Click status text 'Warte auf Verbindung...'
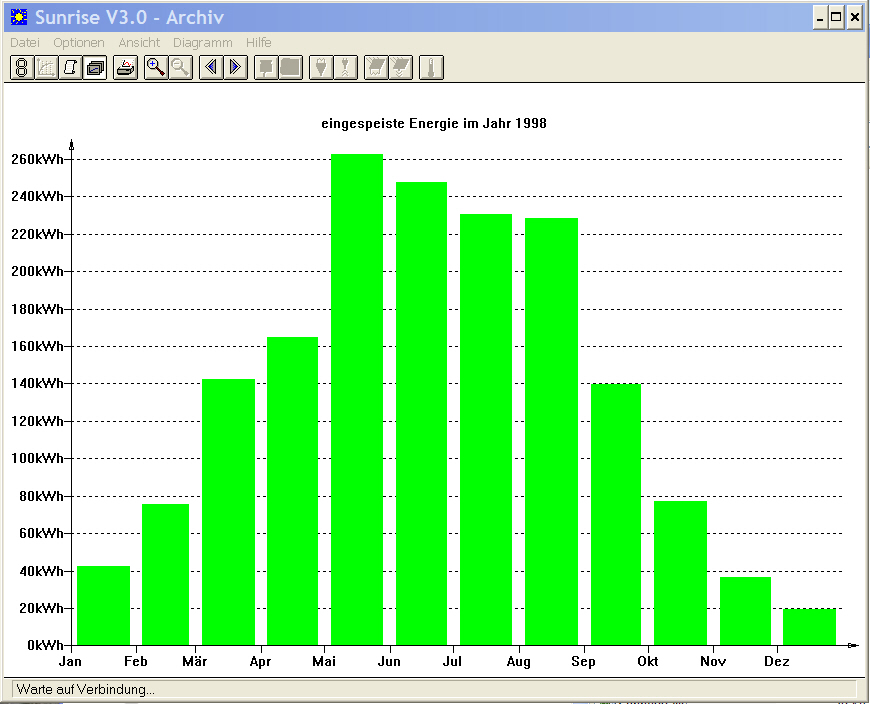The image size is (870, 704). [85, 690]
